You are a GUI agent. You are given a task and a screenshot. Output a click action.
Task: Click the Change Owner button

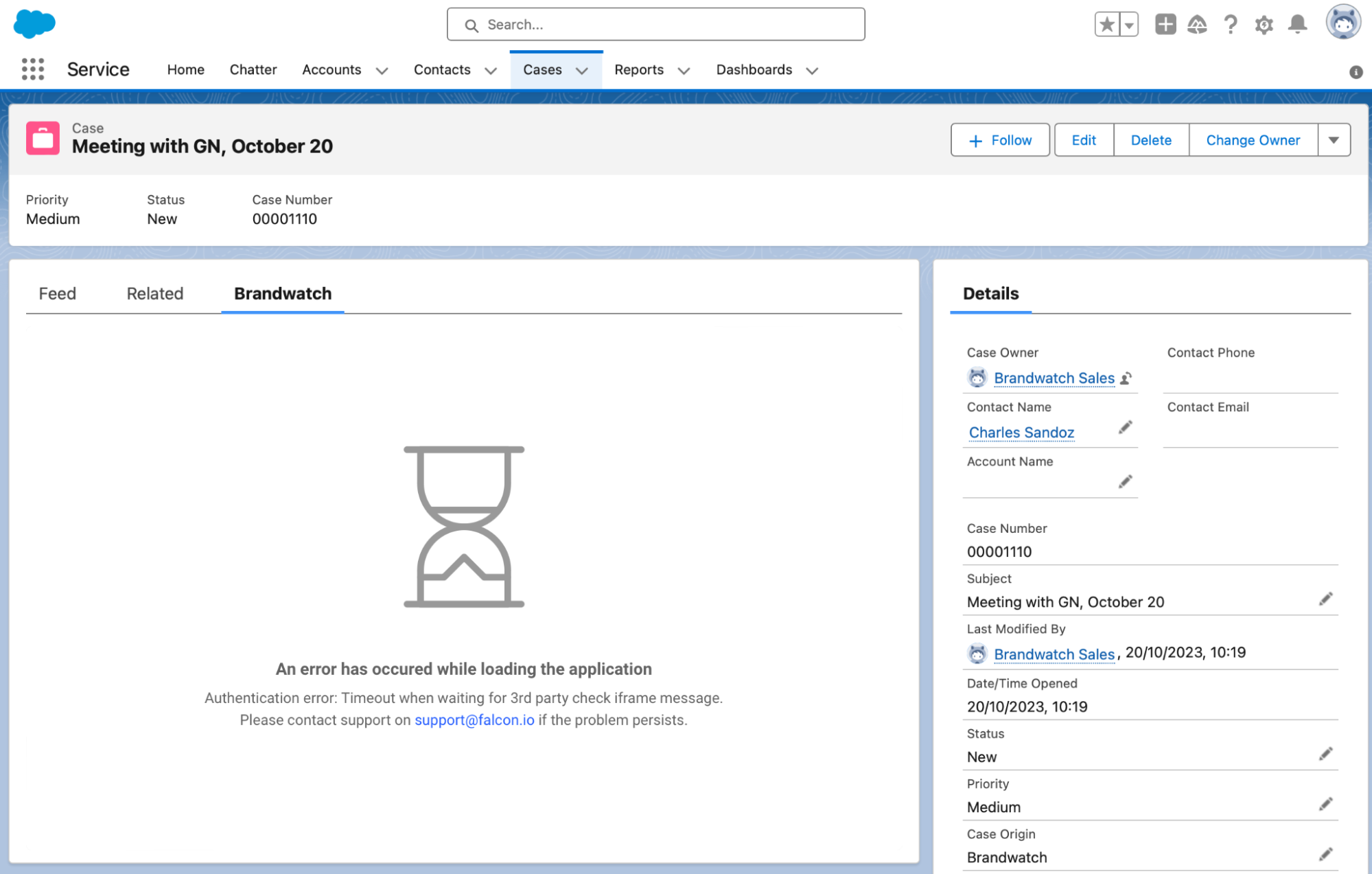[x=1253, y=140]
